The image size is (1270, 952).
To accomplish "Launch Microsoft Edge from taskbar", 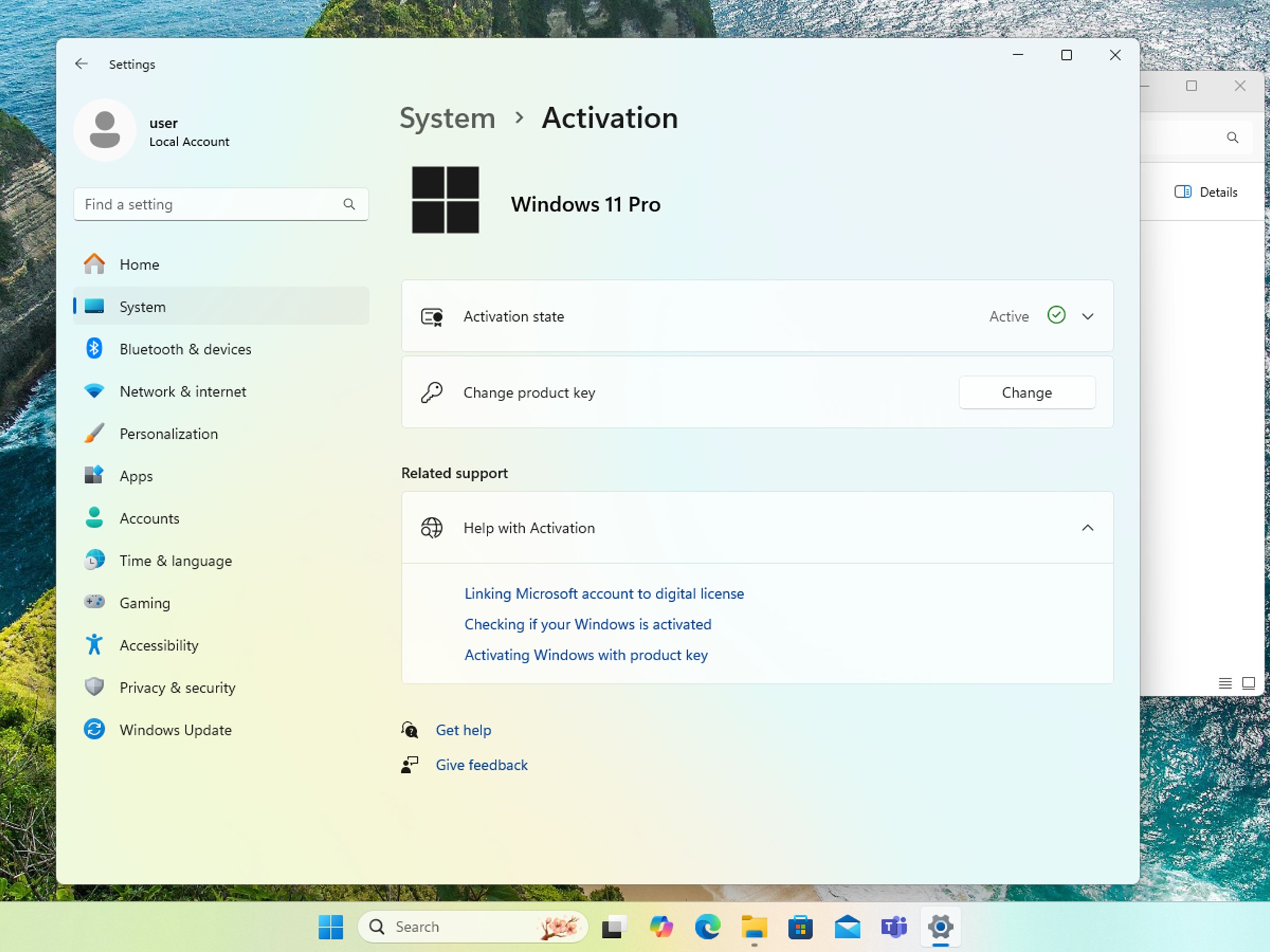I will [x=708, y=927].
